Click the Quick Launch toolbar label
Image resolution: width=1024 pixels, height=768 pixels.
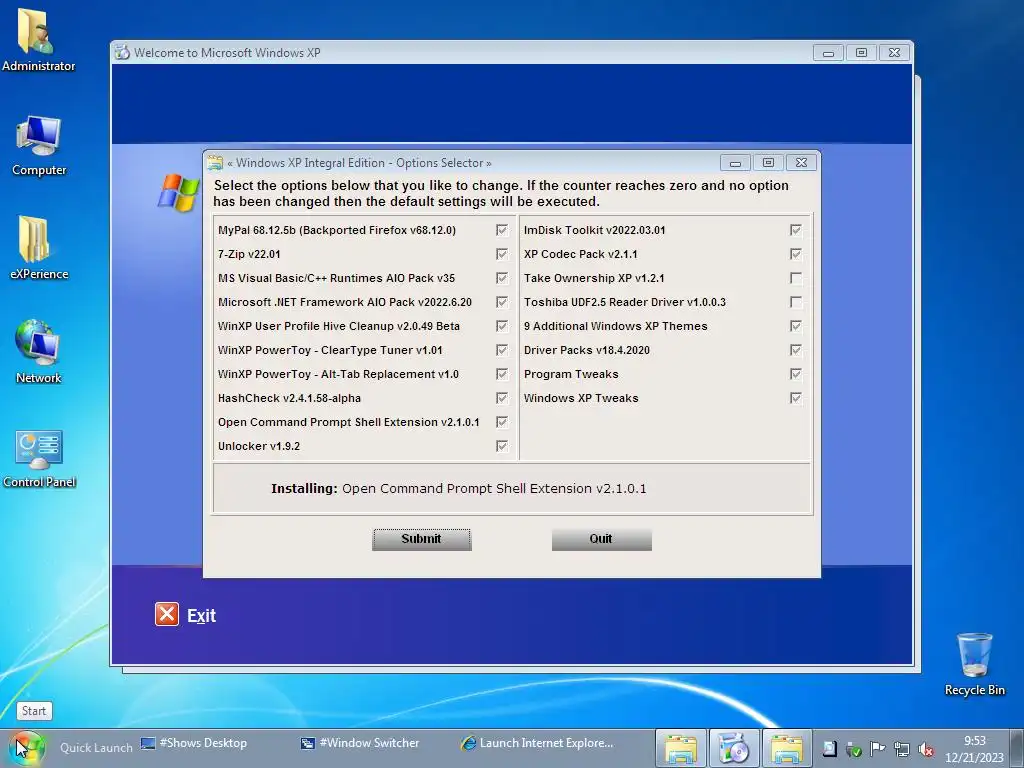point(96,748)
